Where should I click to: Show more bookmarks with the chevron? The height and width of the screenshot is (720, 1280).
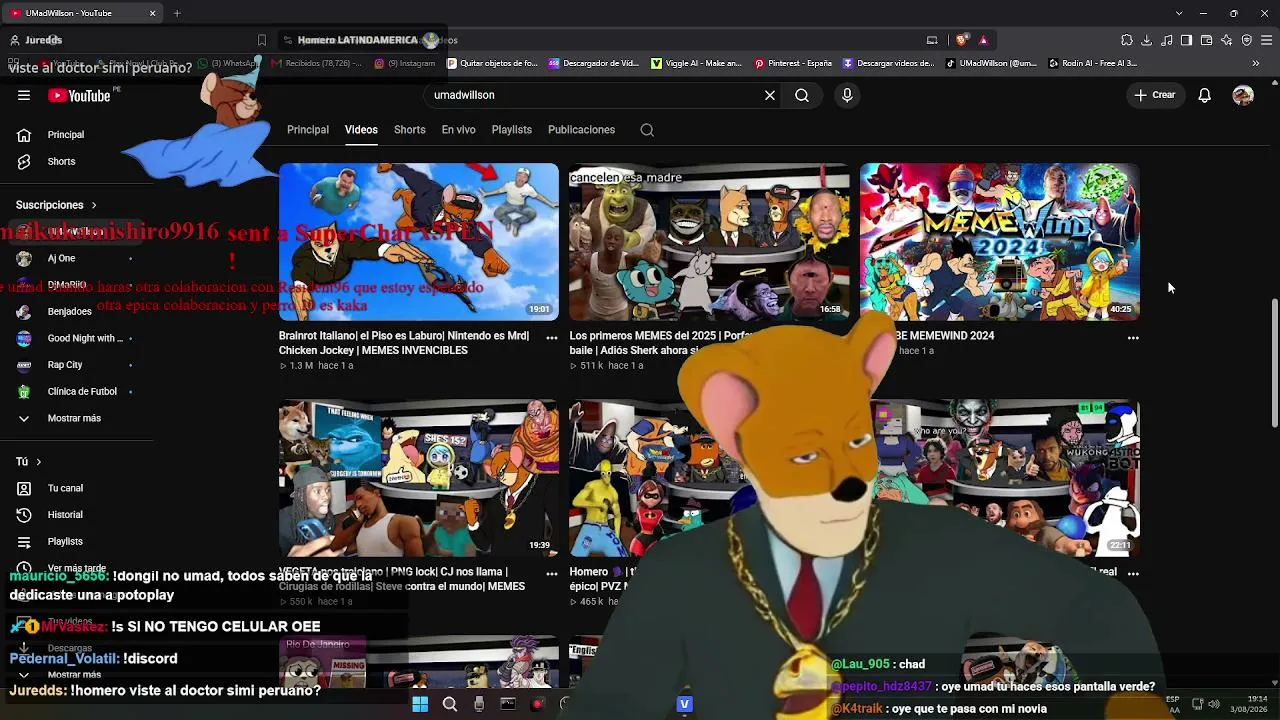click(1256, 63)
